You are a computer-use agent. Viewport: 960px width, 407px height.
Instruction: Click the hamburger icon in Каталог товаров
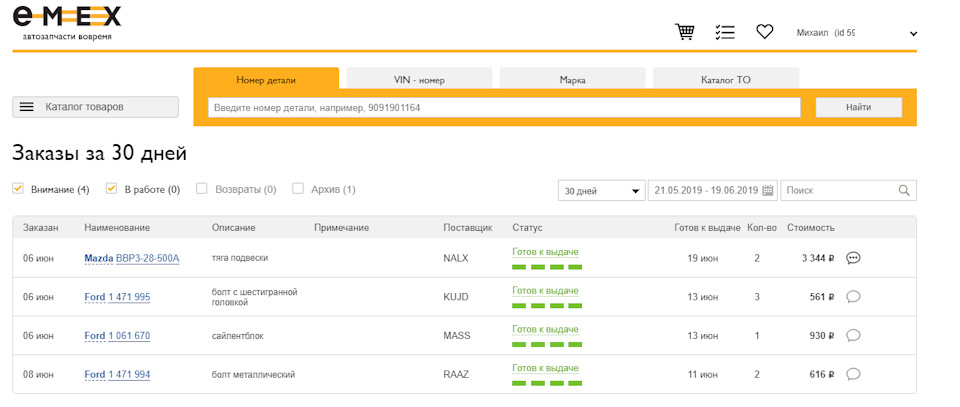pos(26,107)
